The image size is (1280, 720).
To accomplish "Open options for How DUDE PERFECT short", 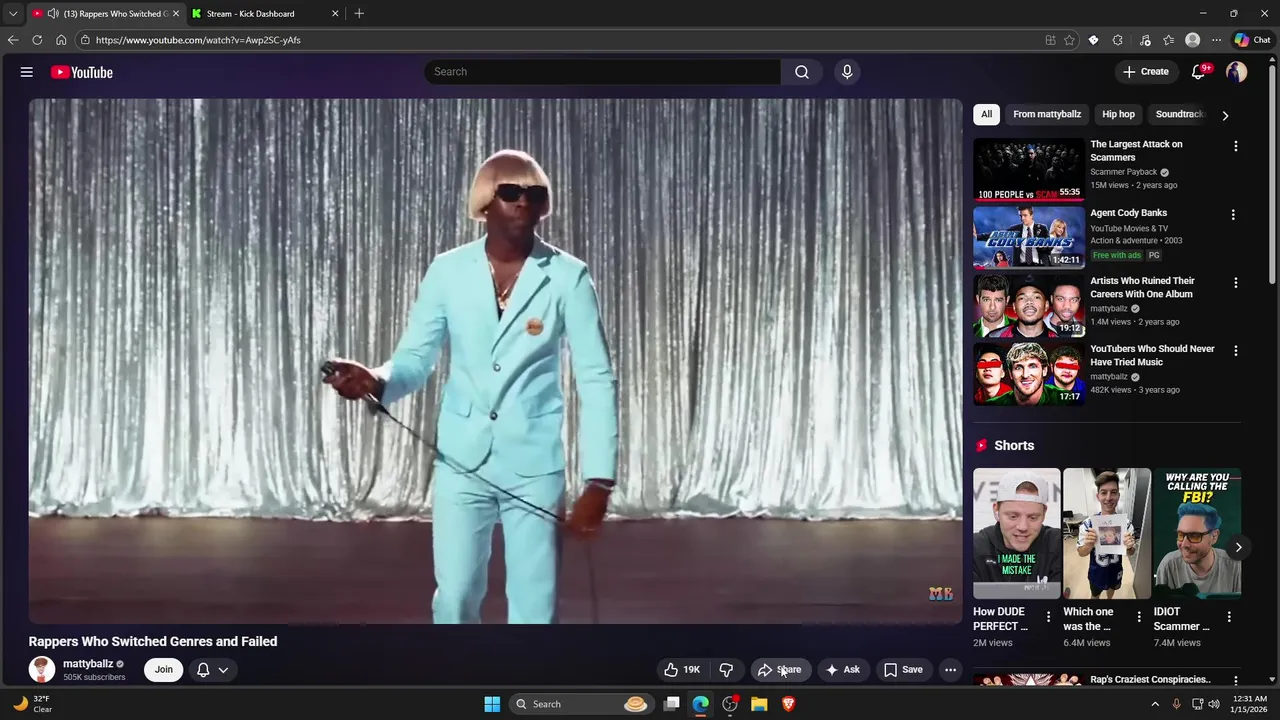I will pos(1048,617).
